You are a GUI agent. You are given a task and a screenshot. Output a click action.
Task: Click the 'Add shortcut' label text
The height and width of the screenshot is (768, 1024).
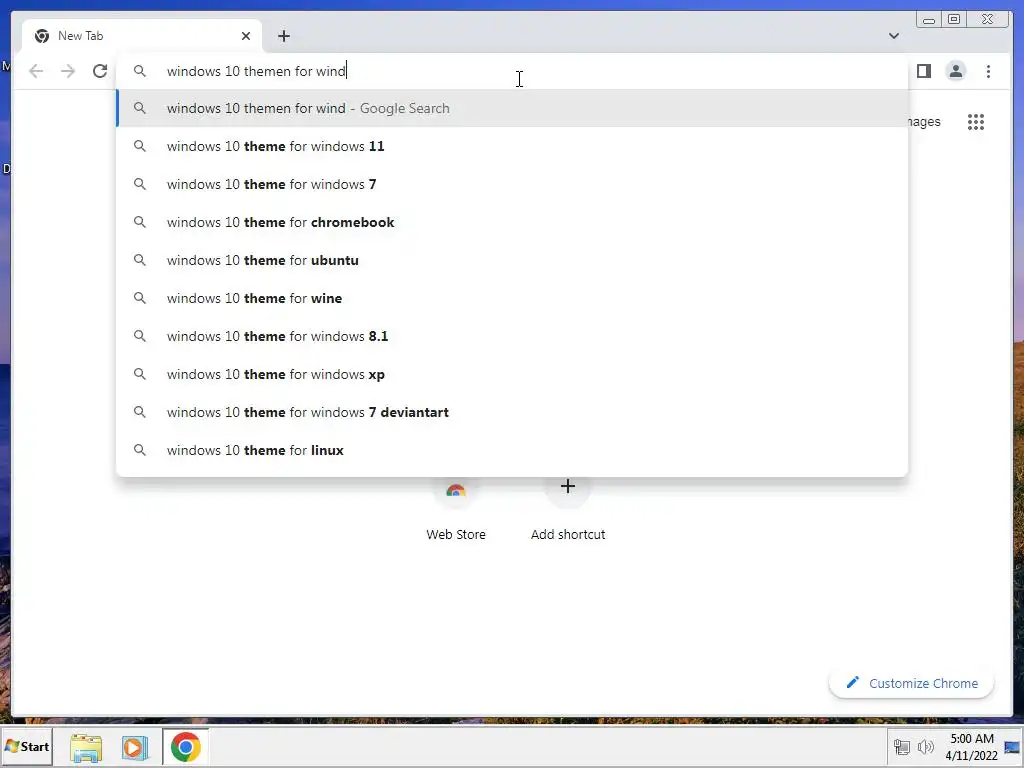coord(568,534)
